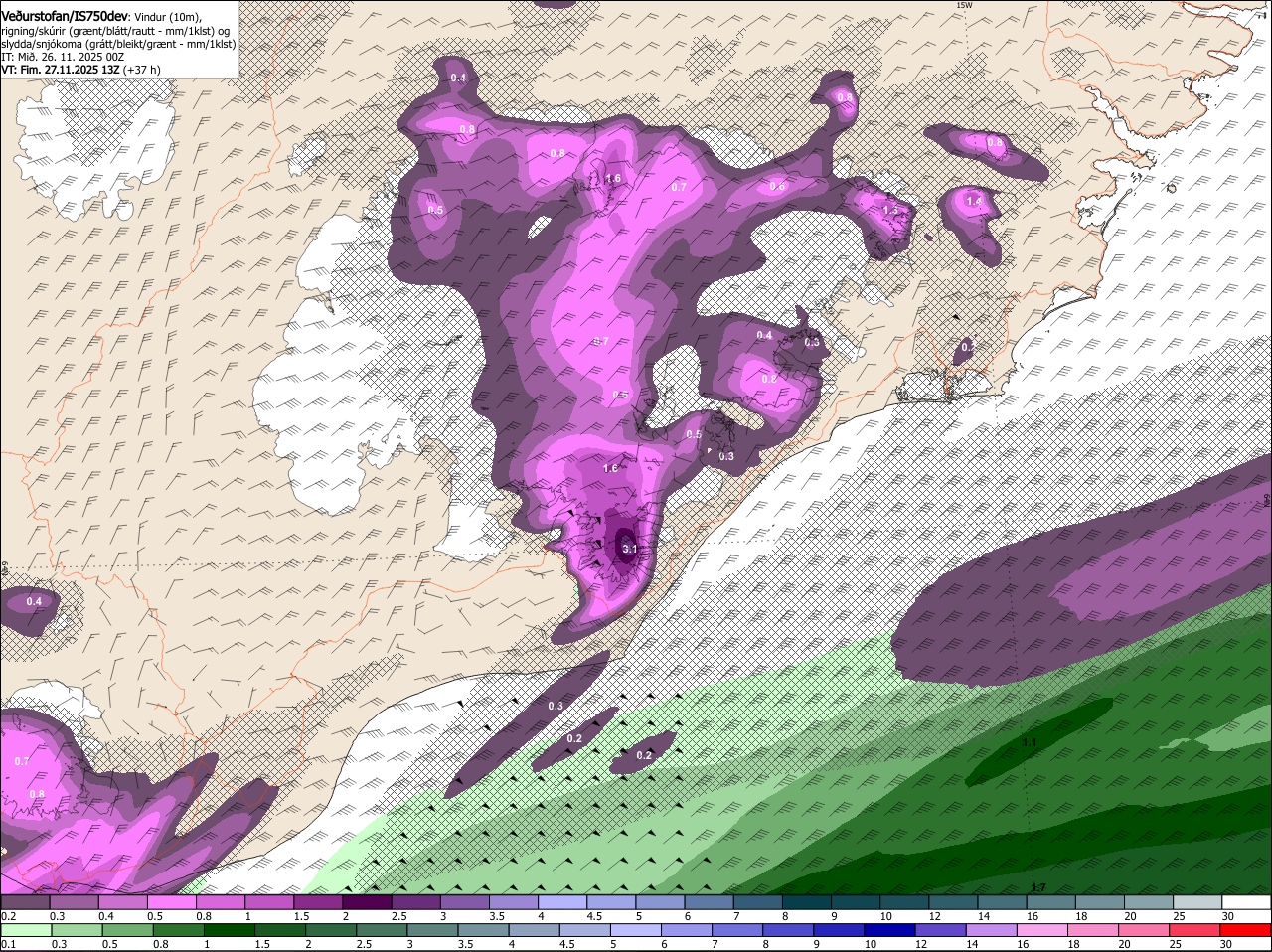This screenshot has height=952, width=1272.
Task: Choose the light pink 16–18 rain legend swatch
Action: [1041, 930]
